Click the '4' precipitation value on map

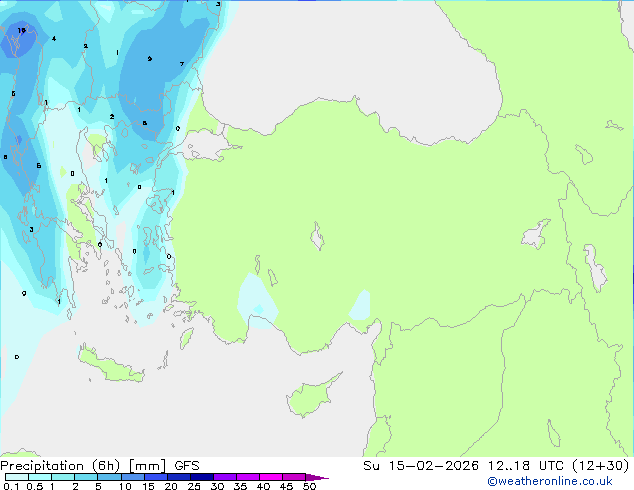tap(54, 39)
